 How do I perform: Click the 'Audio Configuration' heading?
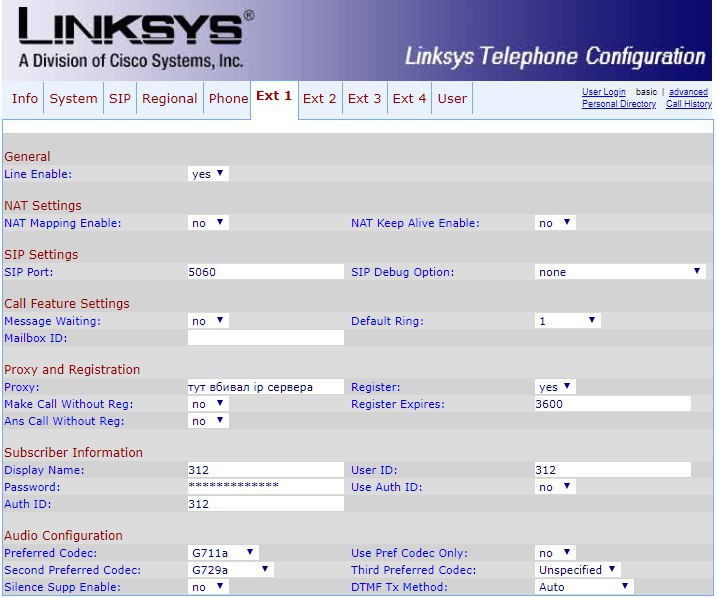(x=63, y=535)
